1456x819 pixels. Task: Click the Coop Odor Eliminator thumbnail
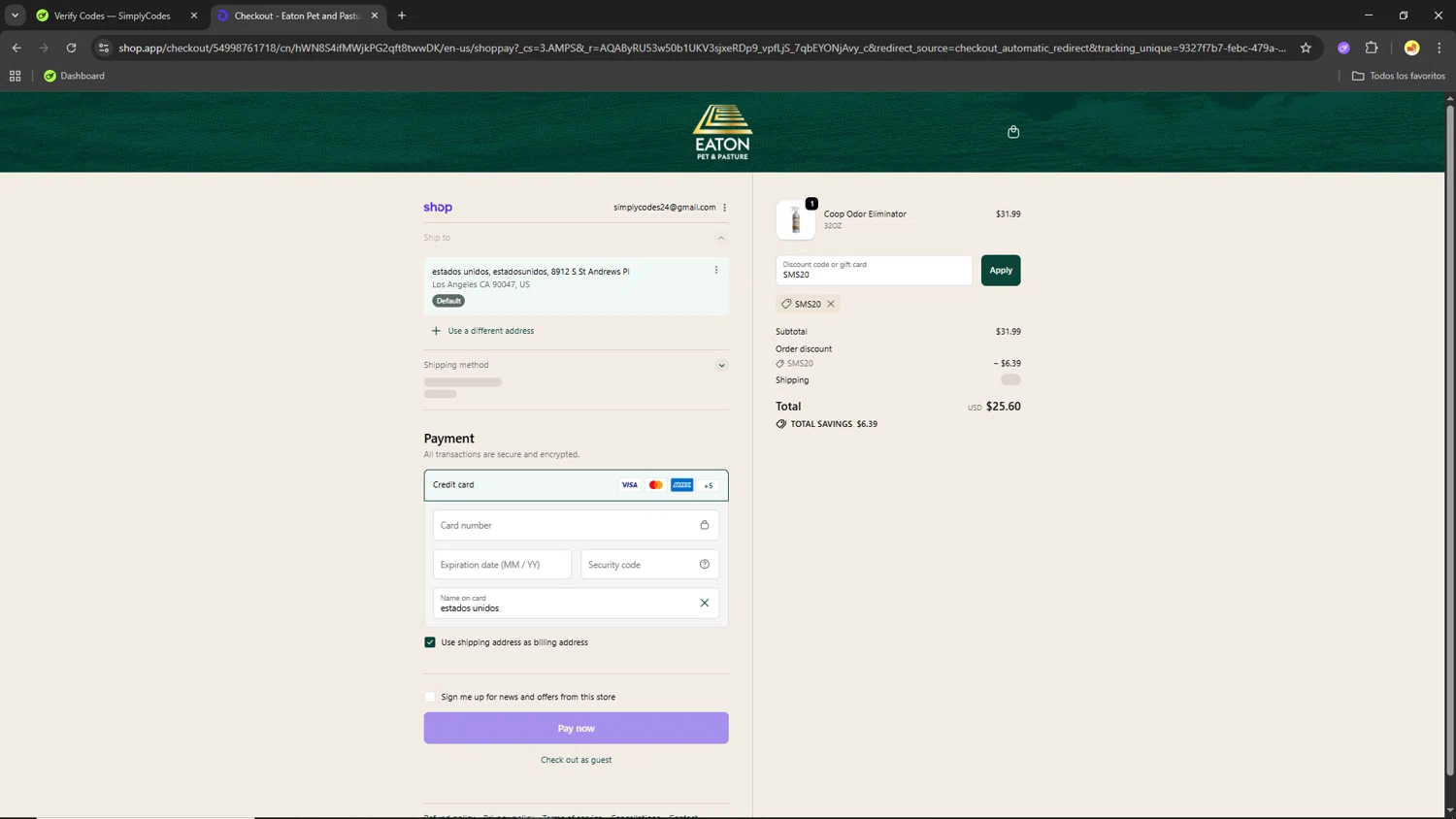point(796,220)
